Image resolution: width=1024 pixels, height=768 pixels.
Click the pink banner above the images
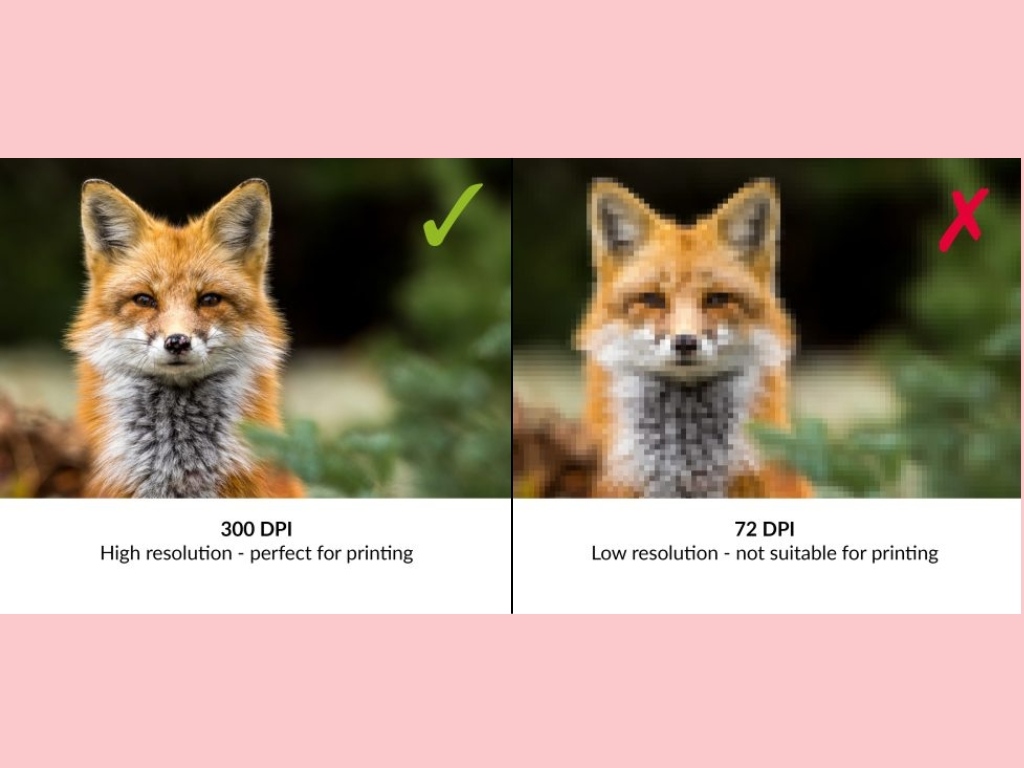pos(512,78)
